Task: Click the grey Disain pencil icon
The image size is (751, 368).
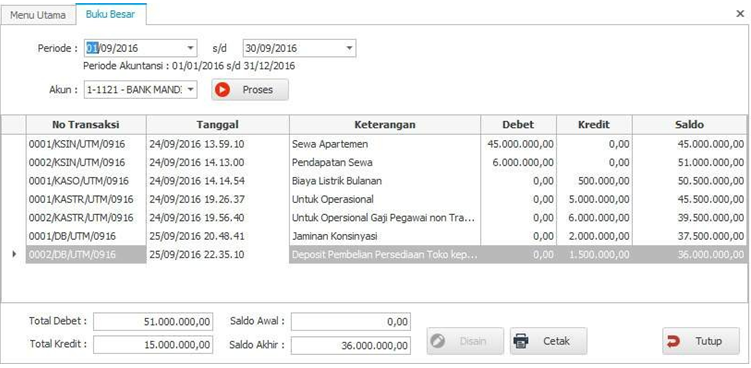Action: pyautogui.click(x=437, y=341)
